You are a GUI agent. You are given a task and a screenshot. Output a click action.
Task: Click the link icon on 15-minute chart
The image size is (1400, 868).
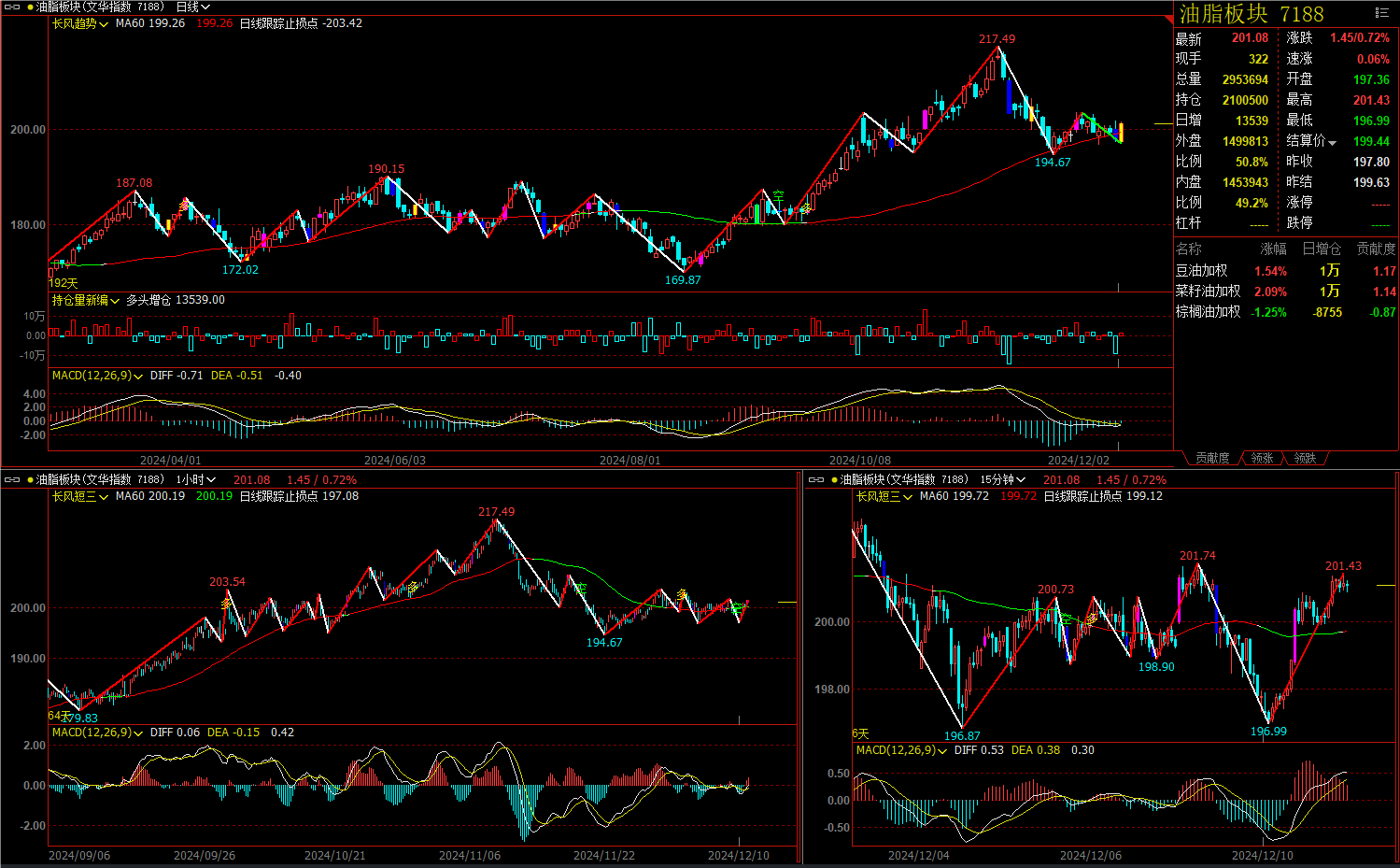[816, 479]
